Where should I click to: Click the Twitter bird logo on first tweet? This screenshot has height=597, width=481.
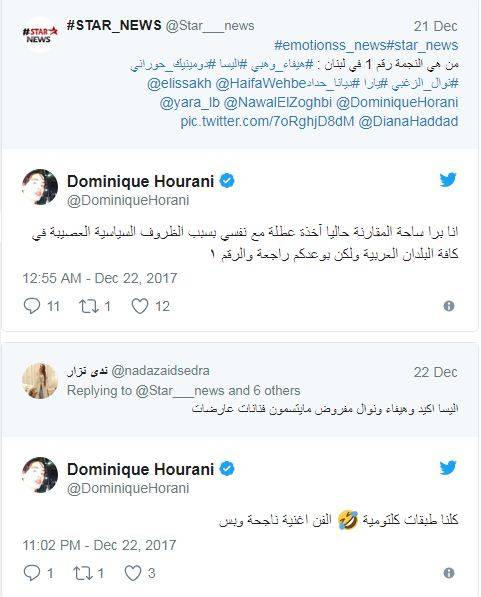click(x=448, y=180)
